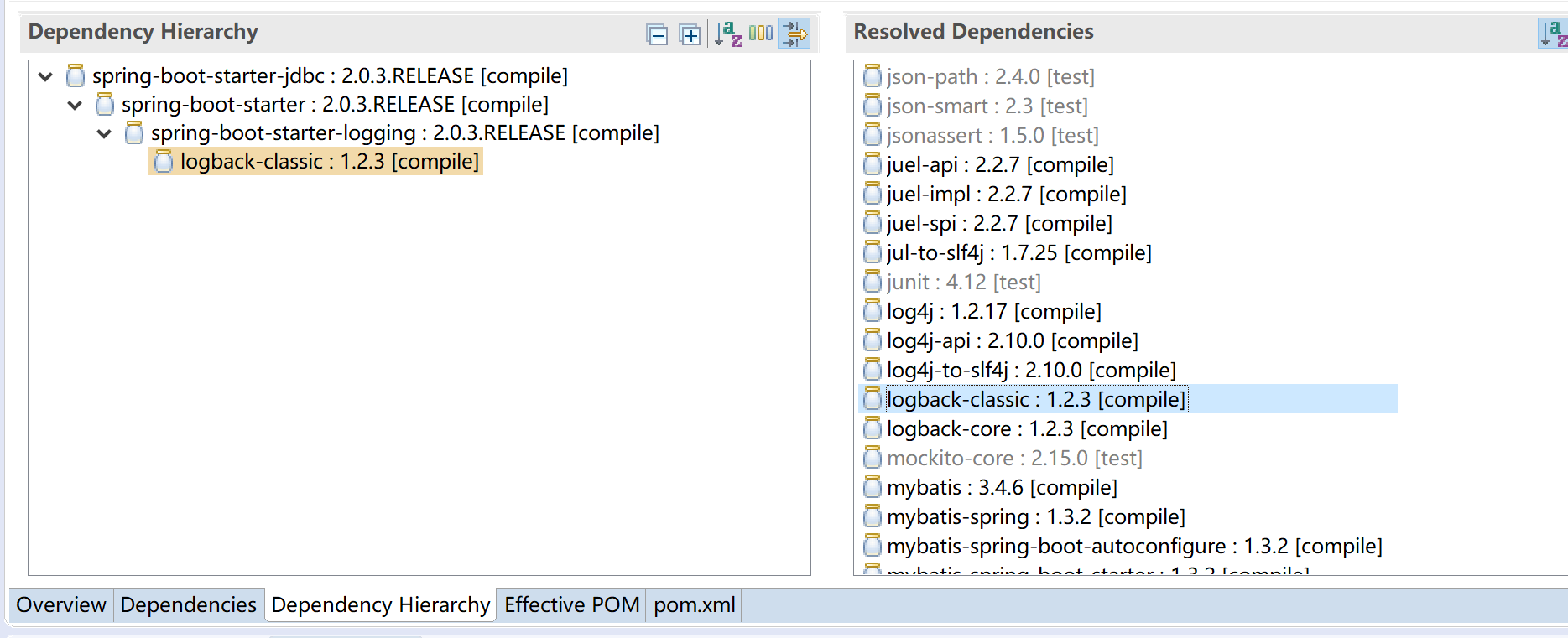The height and width of the screenshot is (638, 1568).
Task: Open the Effective POM tab
Action: 572,604
